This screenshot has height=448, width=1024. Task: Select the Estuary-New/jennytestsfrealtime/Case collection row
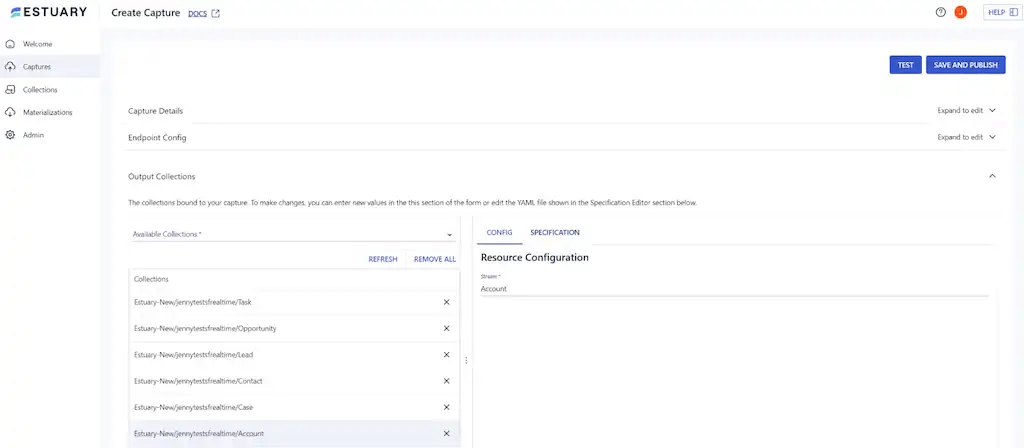(x=295, y=407)
